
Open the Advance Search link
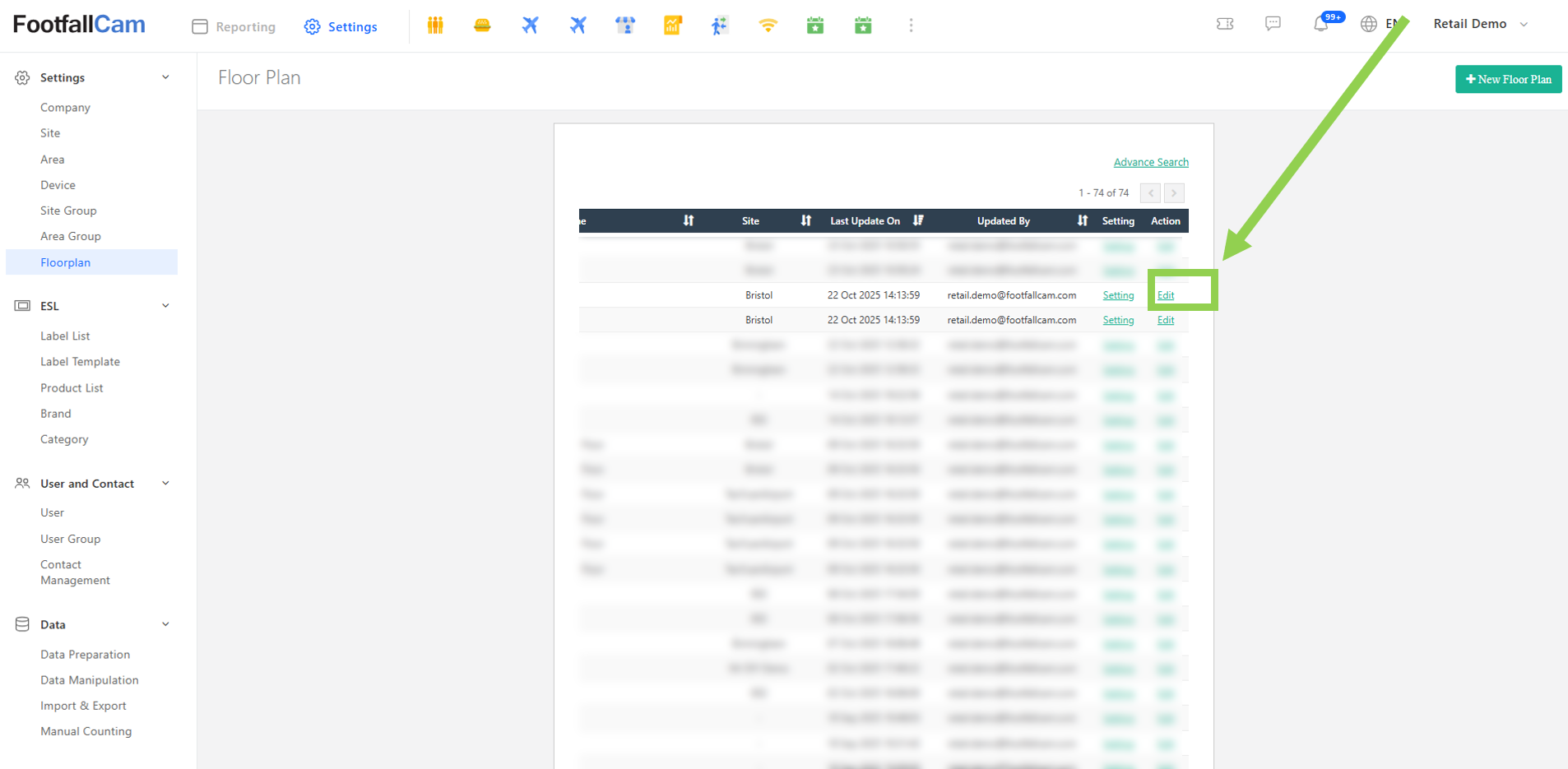pos(1150,162)
